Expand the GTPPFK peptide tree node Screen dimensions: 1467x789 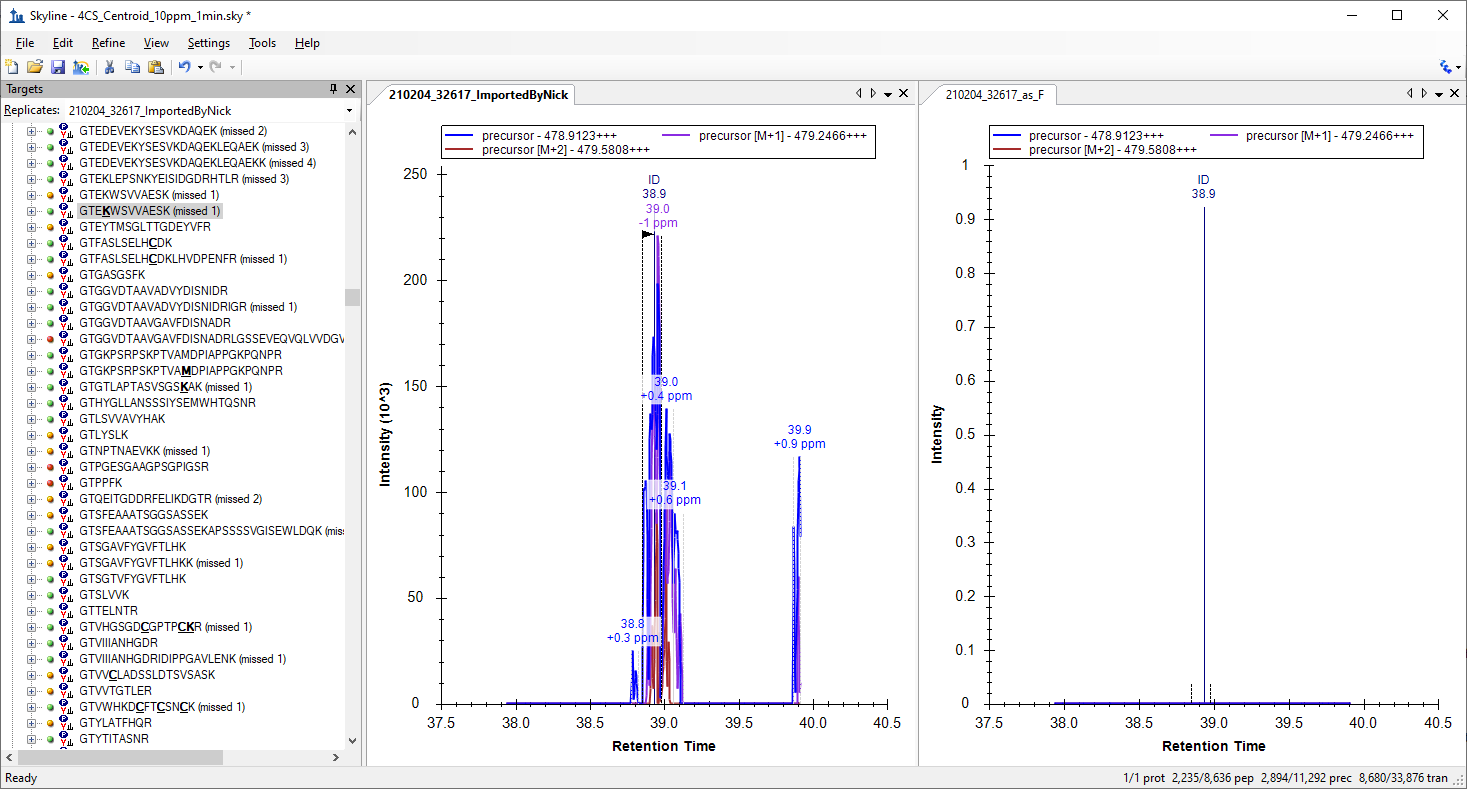31,483
